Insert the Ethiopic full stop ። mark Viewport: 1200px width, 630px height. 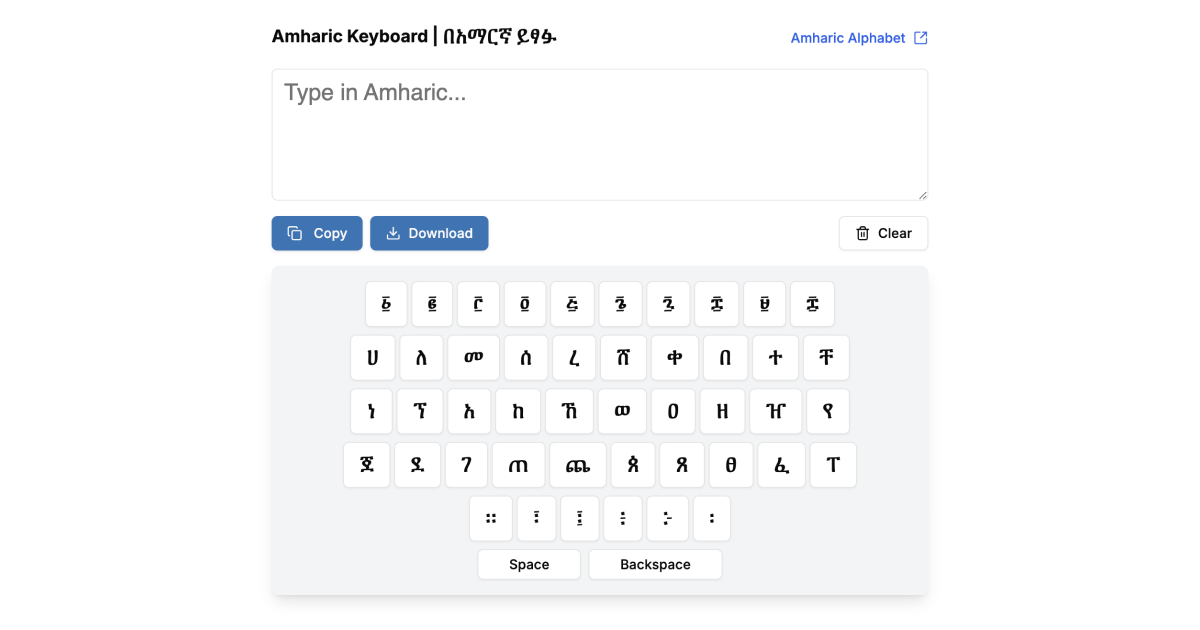[491, 518]
